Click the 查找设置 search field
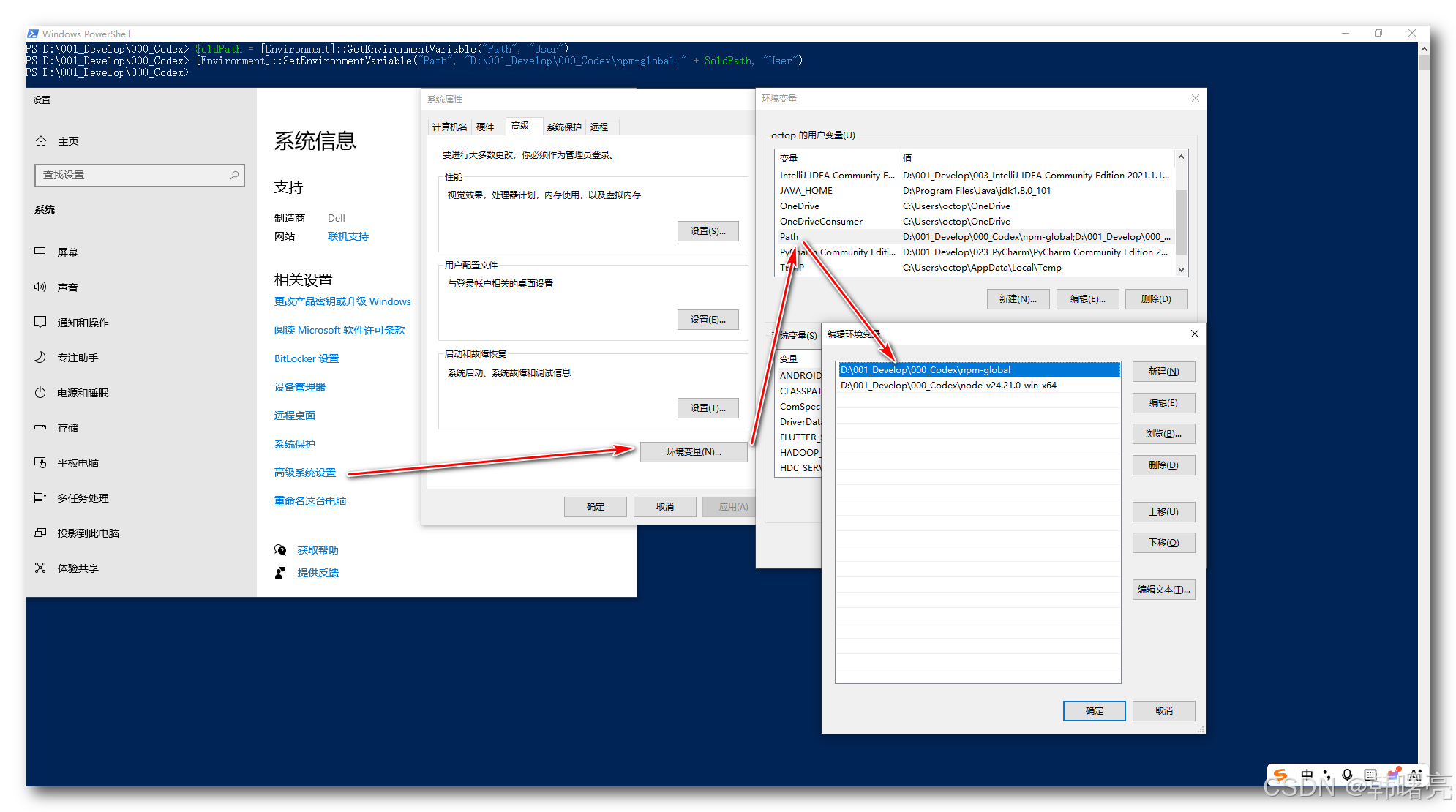 (139, 175)
